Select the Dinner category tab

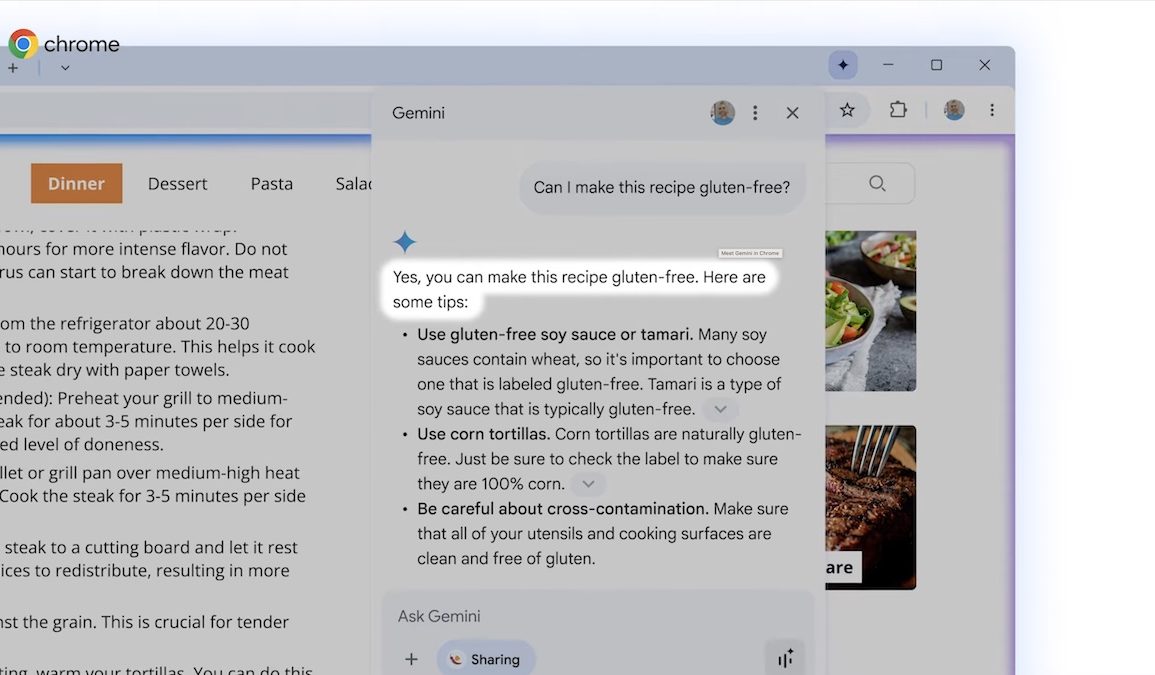76,183
